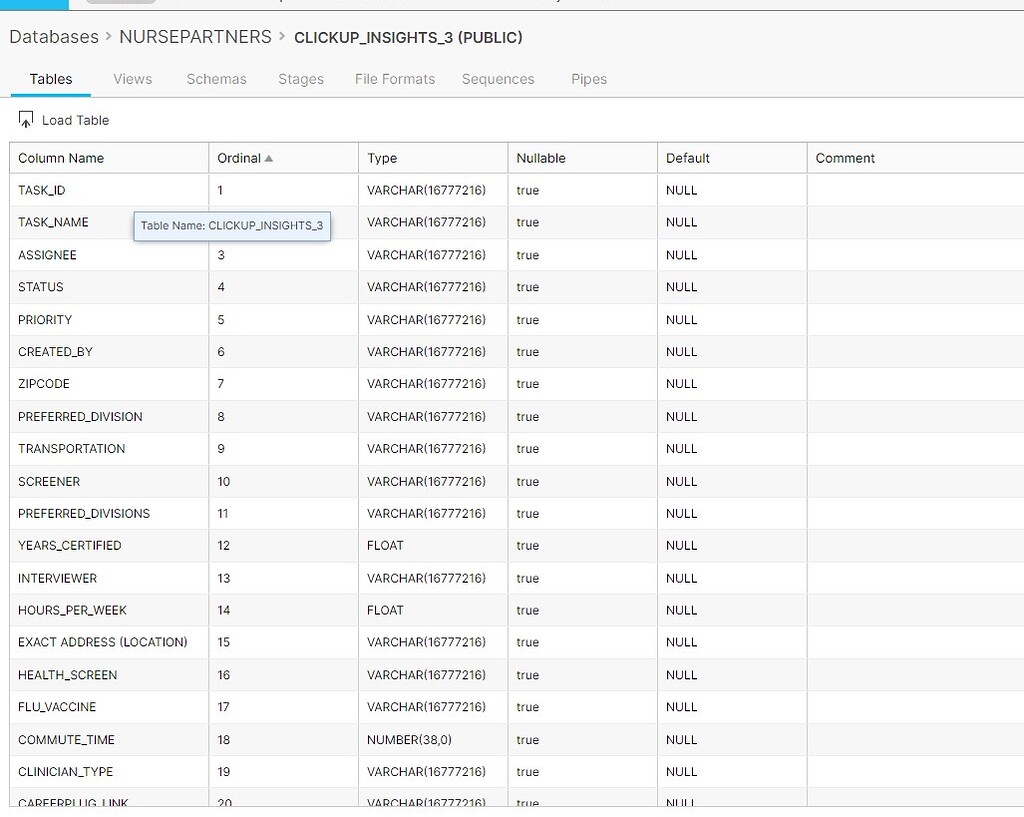Select the Sequences tab
Screen dimensions: 1024x817
pos(498,79)
